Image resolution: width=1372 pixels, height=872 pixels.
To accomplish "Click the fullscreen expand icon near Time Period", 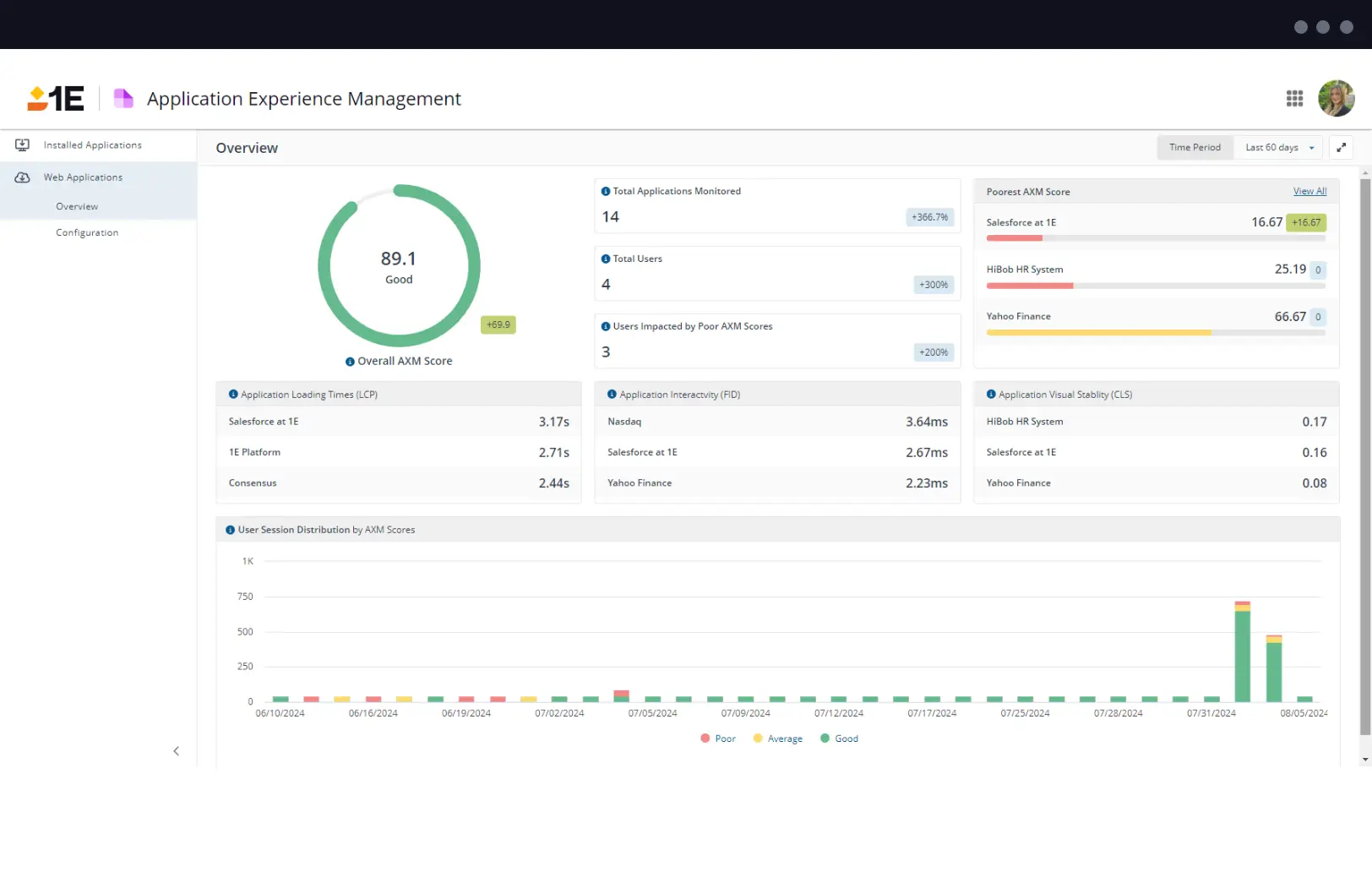I will tap(1341, 147).
